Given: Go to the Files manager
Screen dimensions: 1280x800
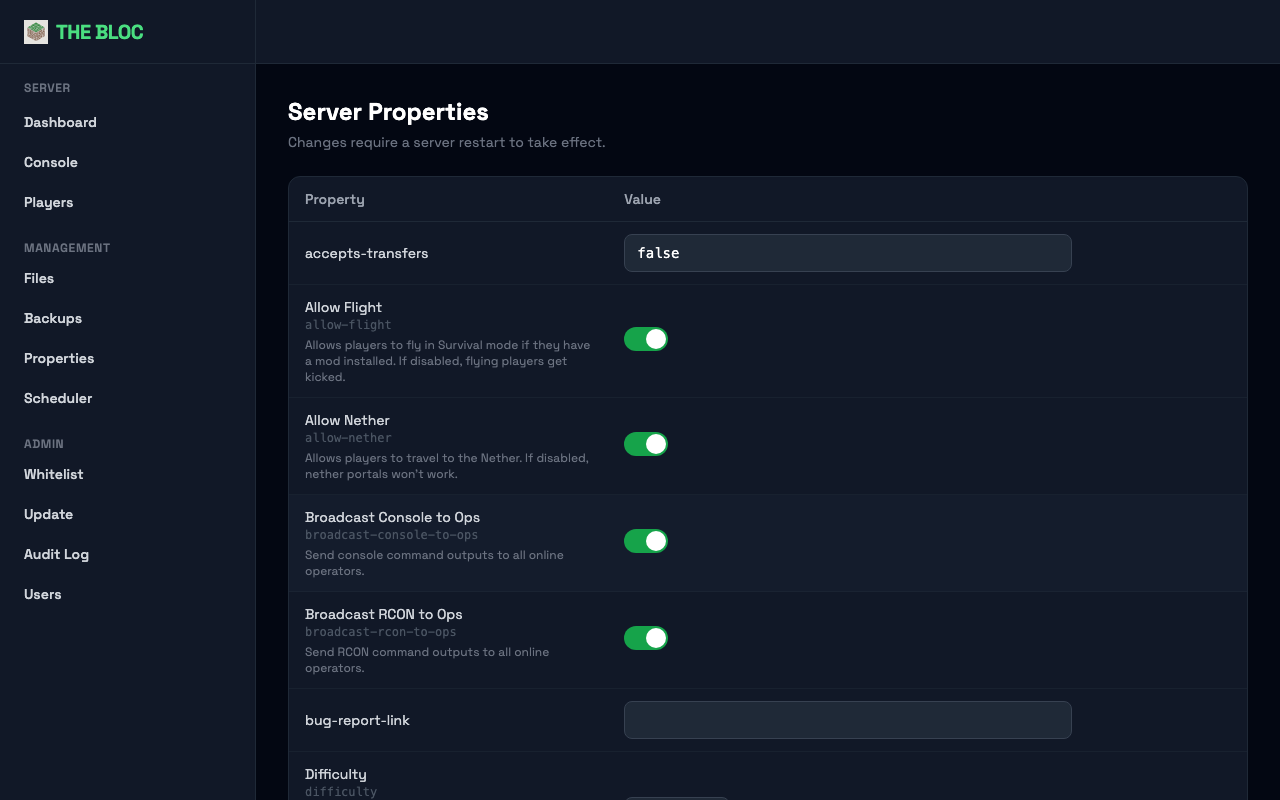Looking at the screenshot, I should [39, 278].
